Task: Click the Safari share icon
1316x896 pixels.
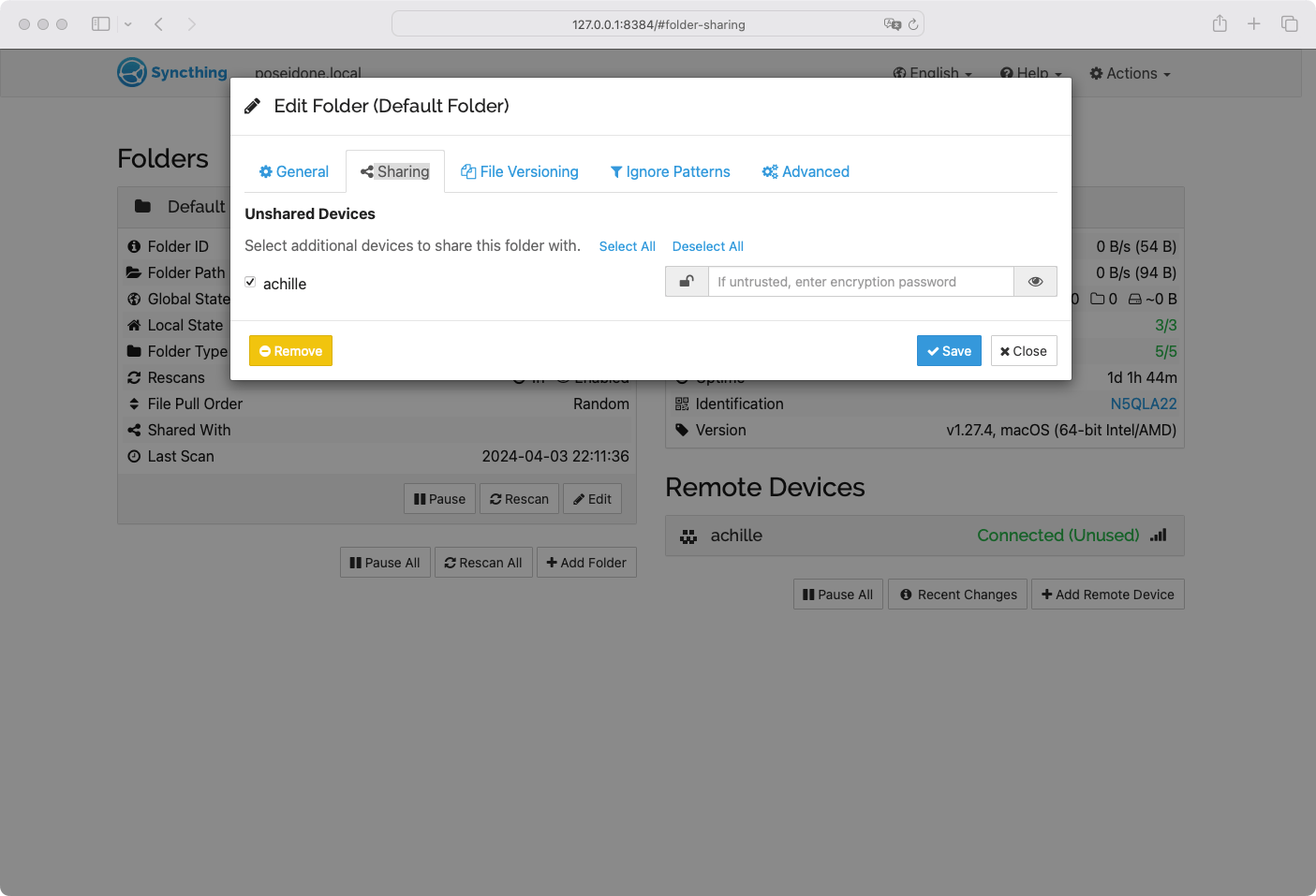Action: [1220, 24]
